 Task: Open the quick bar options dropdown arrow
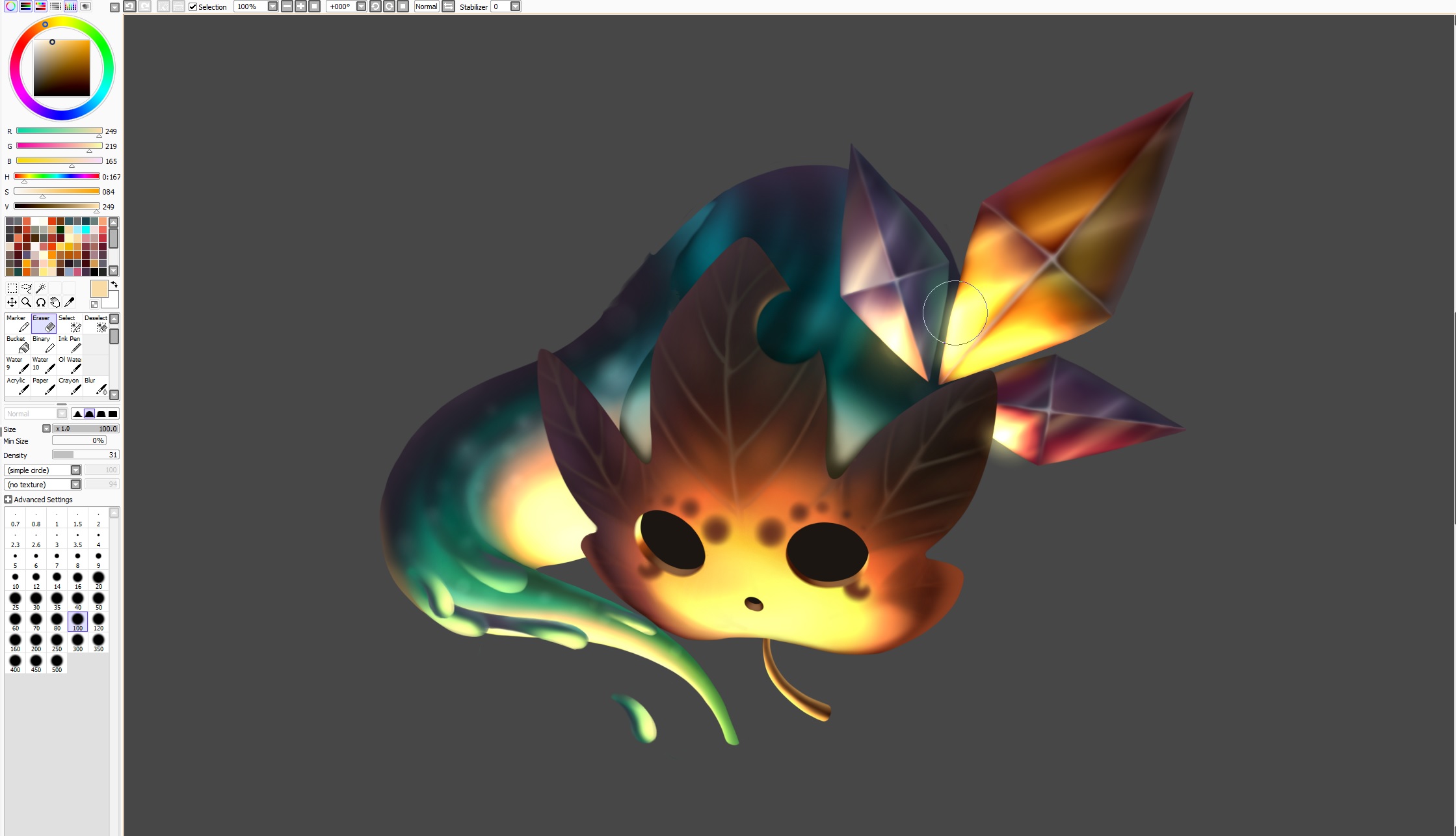[x=114, y=7]
